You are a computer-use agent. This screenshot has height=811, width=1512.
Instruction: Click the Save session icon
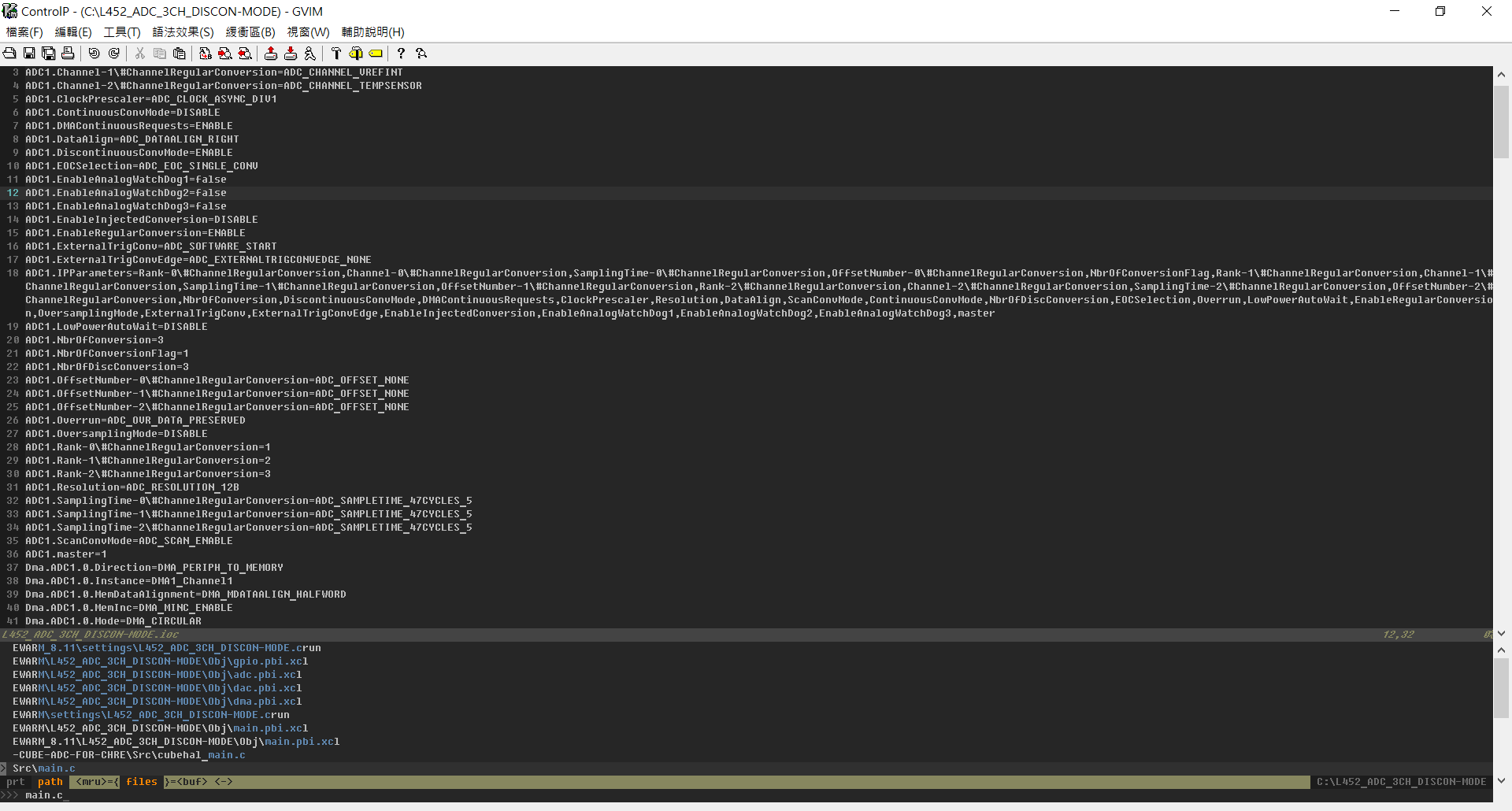point(291,54)
